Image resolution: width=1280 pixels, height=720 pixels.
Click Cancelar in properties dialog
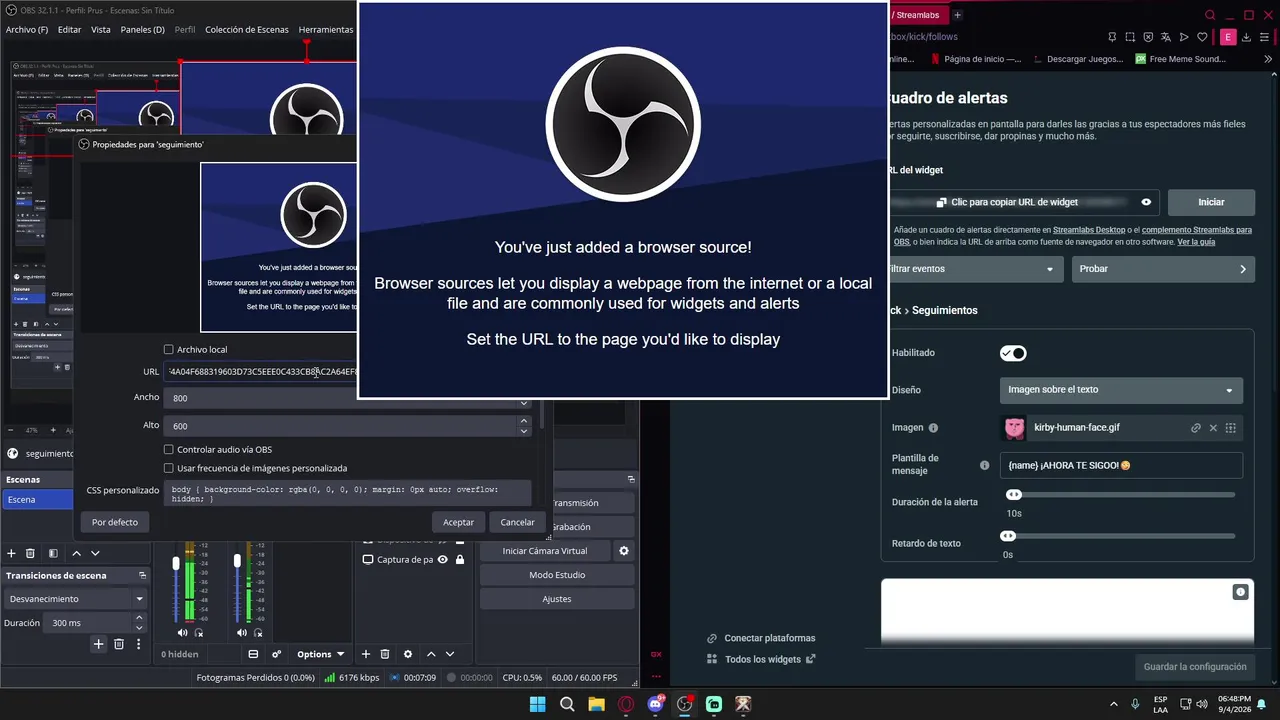[x=517, y=522]
